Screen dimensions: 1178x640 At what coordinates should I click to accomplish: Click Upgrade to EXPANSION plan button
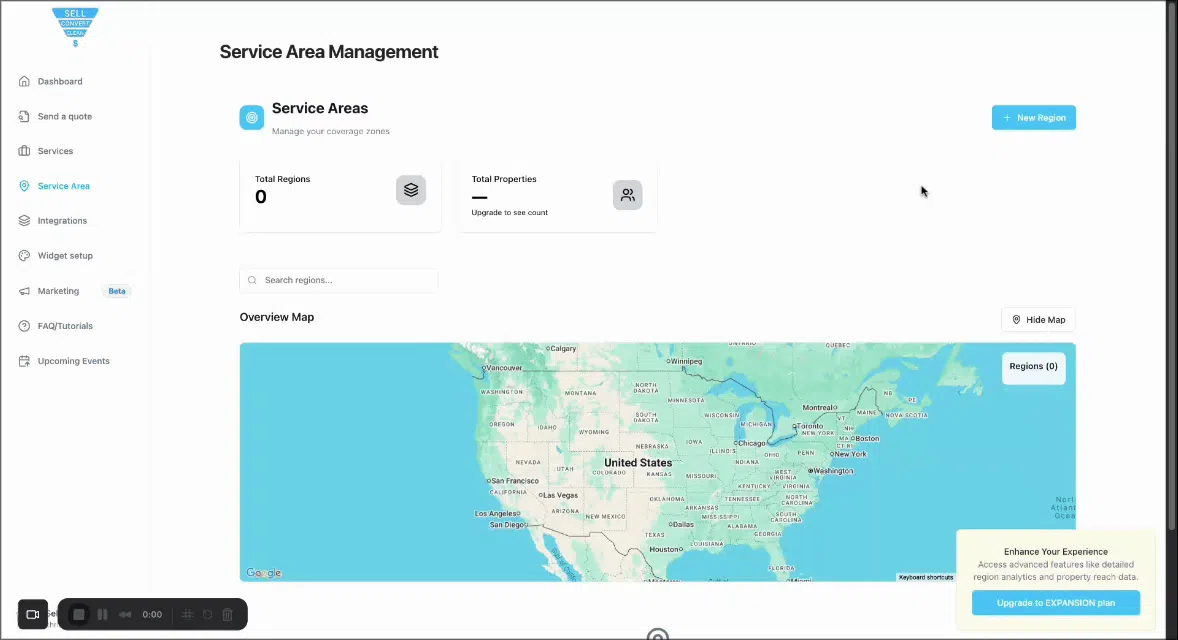coord(1056,602)
